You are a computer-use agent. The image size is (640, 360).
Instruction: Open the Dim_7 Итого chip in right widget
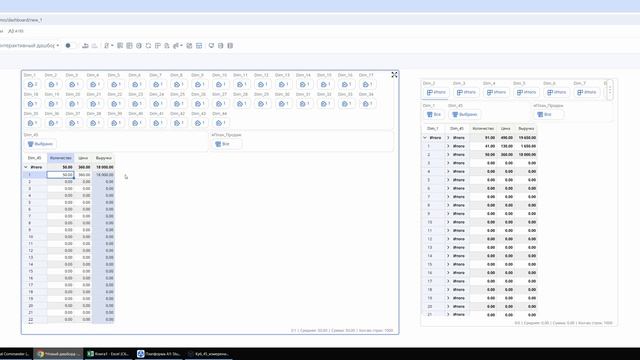coord(587,92)
